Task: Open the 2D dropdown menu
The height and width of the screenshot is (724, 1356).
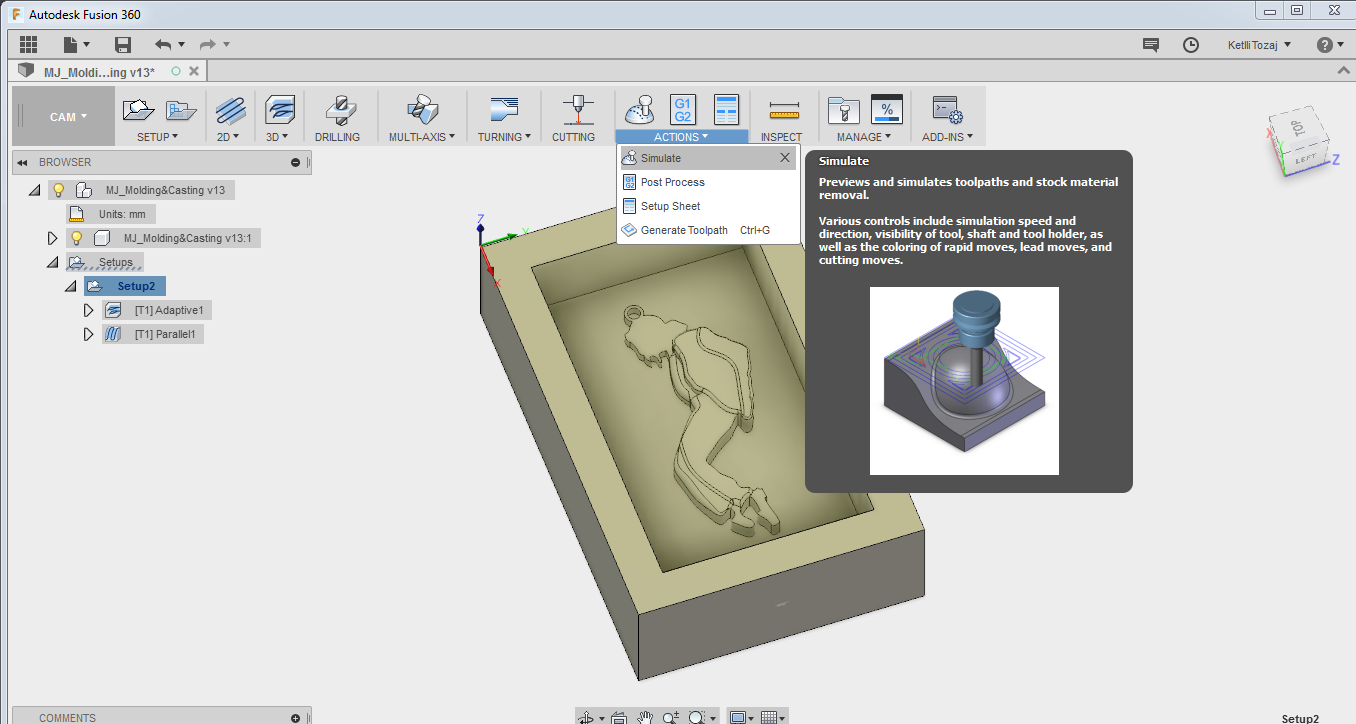Action: [x=228, y=137]
